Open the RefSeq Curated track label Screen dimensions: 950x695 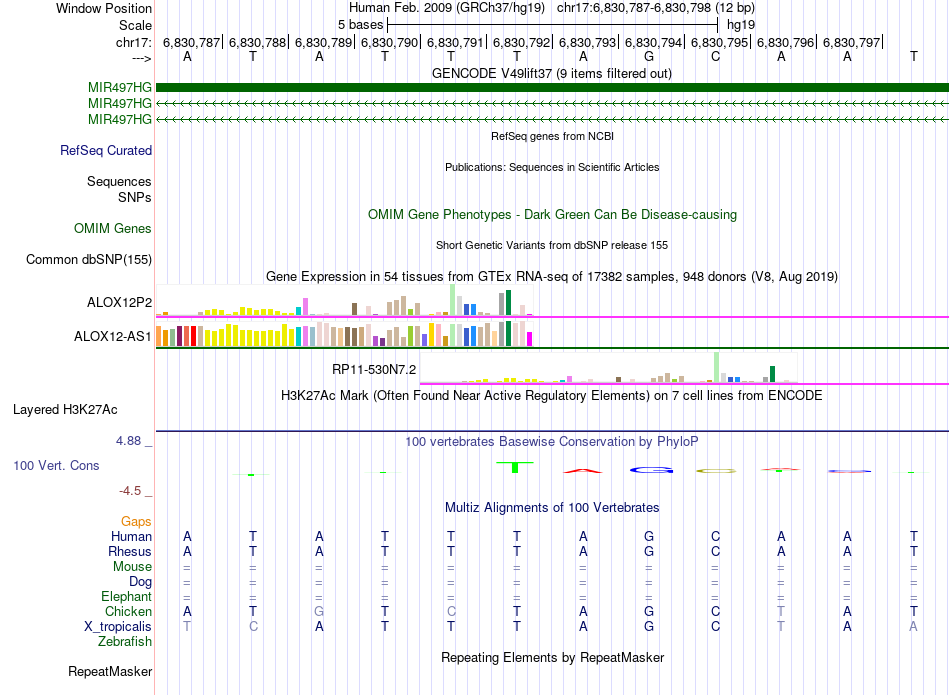coord(105,150)
